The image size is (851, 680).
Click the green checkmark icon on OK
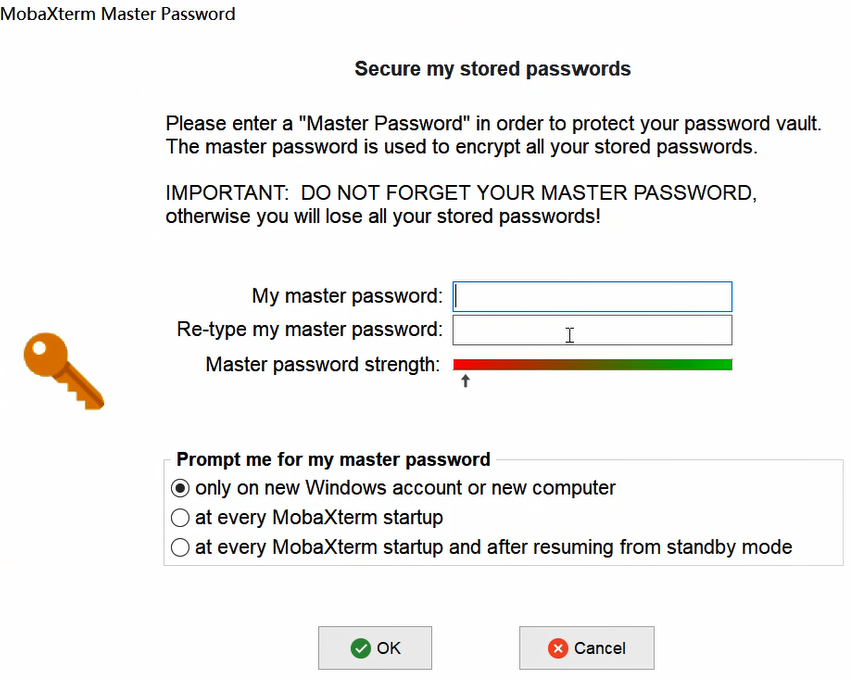click(x=360, y=648)
